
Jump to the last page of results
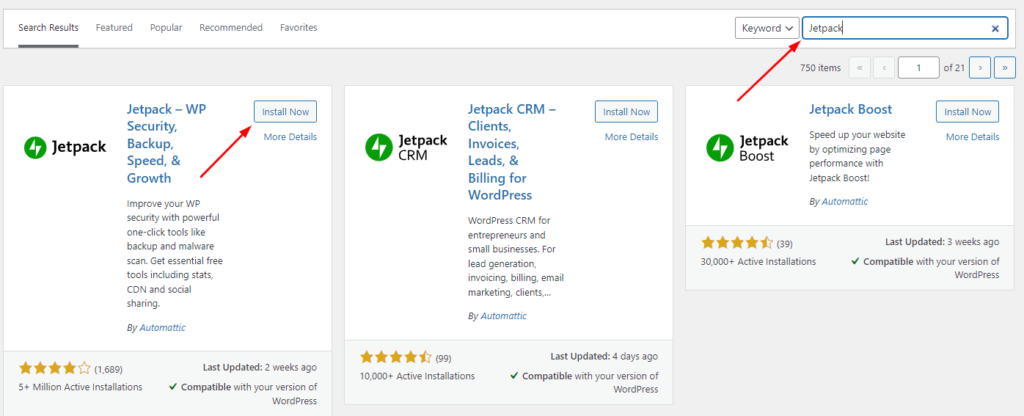(x=1005, y=67)
